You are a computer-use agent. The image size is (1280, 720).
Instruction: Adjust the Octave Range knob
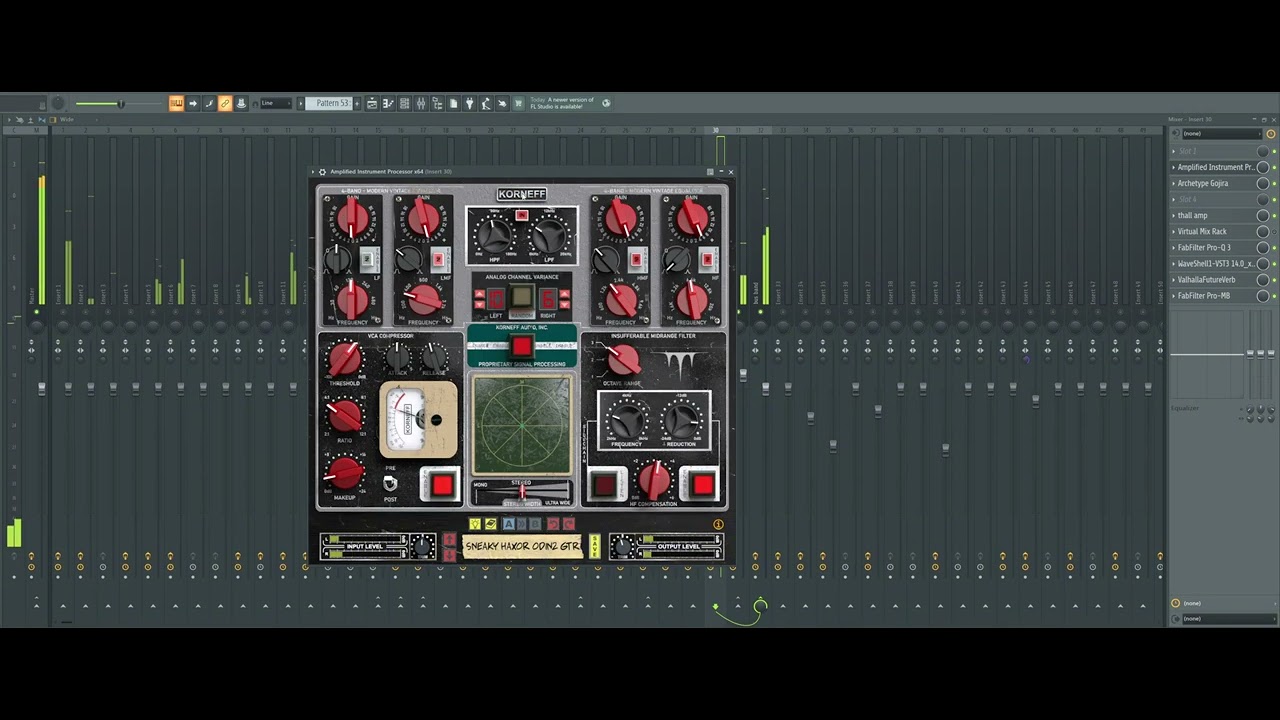[x=623, y=359]
